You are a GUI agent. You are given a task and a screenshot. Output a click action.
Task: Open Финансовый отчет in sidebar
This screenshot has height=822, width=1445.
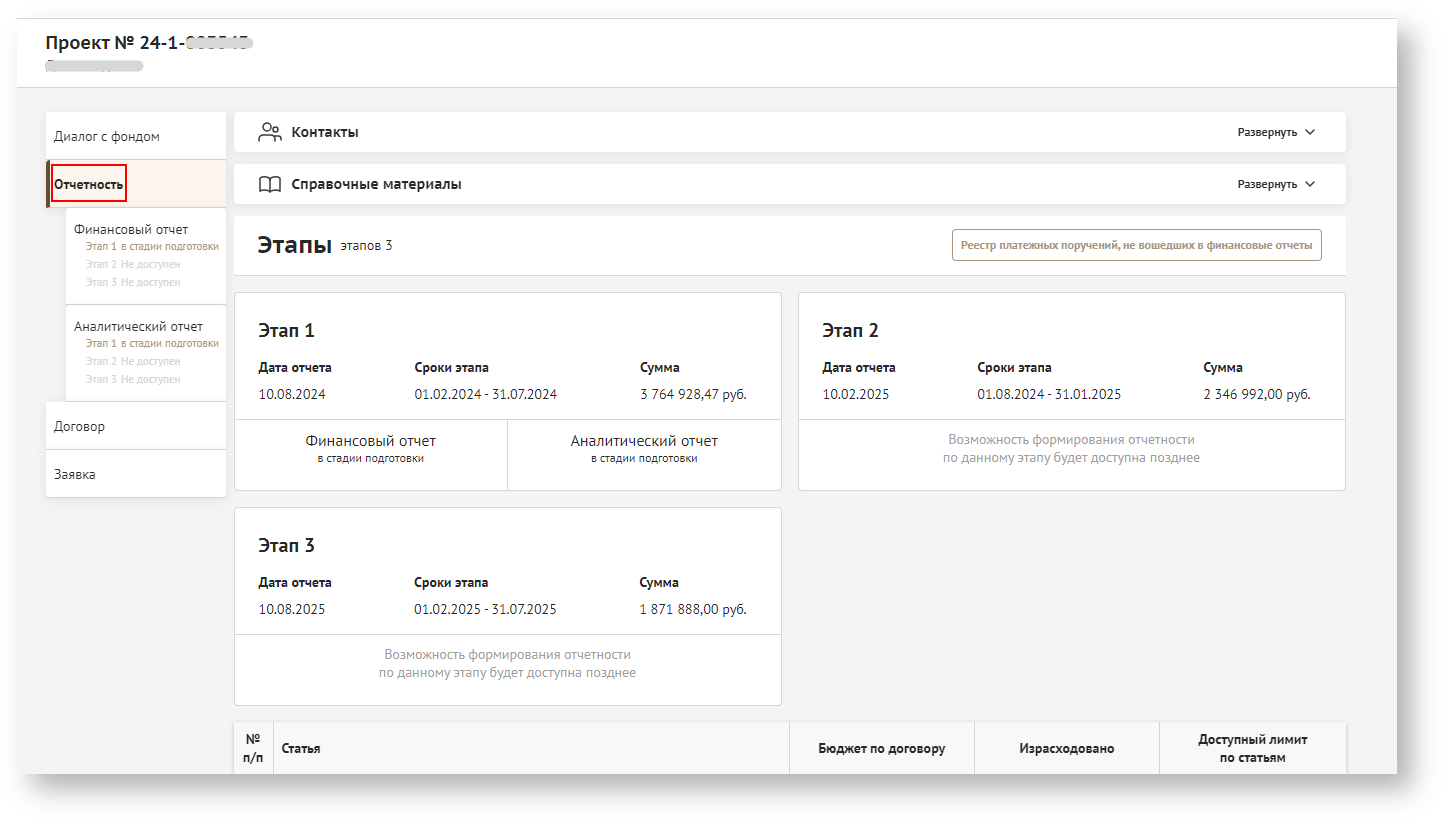click(131, 229)
